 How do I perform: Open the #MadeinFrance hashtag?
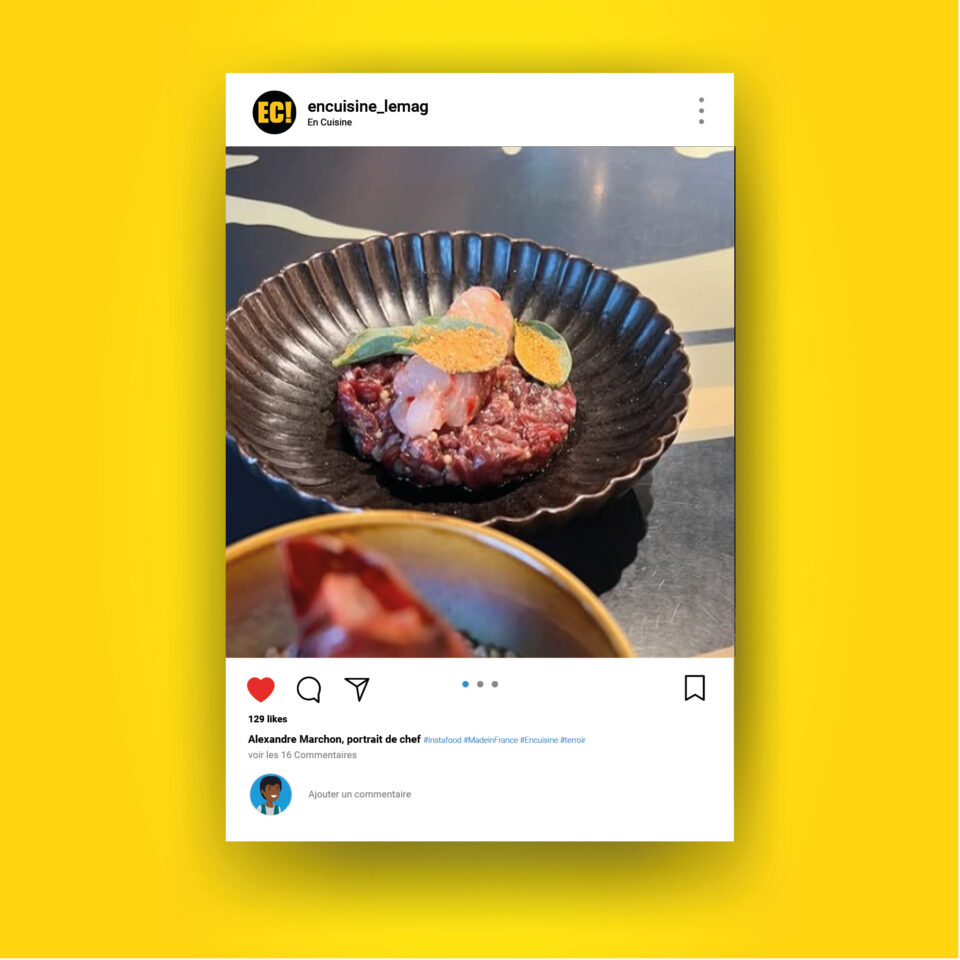click(x=491, y=740)
